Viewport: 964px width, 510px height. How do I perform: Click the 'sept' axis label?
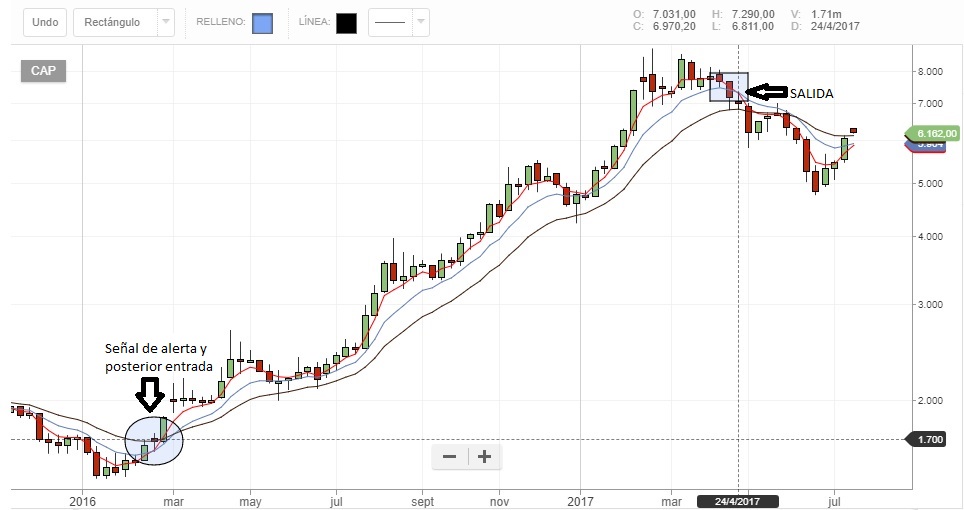pos(422,501)
